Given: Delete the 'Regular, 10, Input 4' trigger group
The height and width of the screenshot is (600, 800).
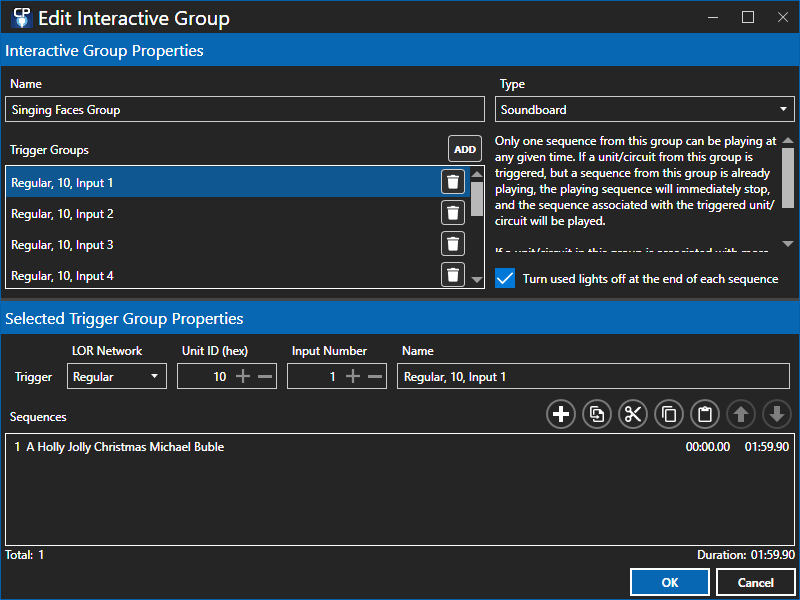Looking at the screenshot, I should [x=453, y=275].
